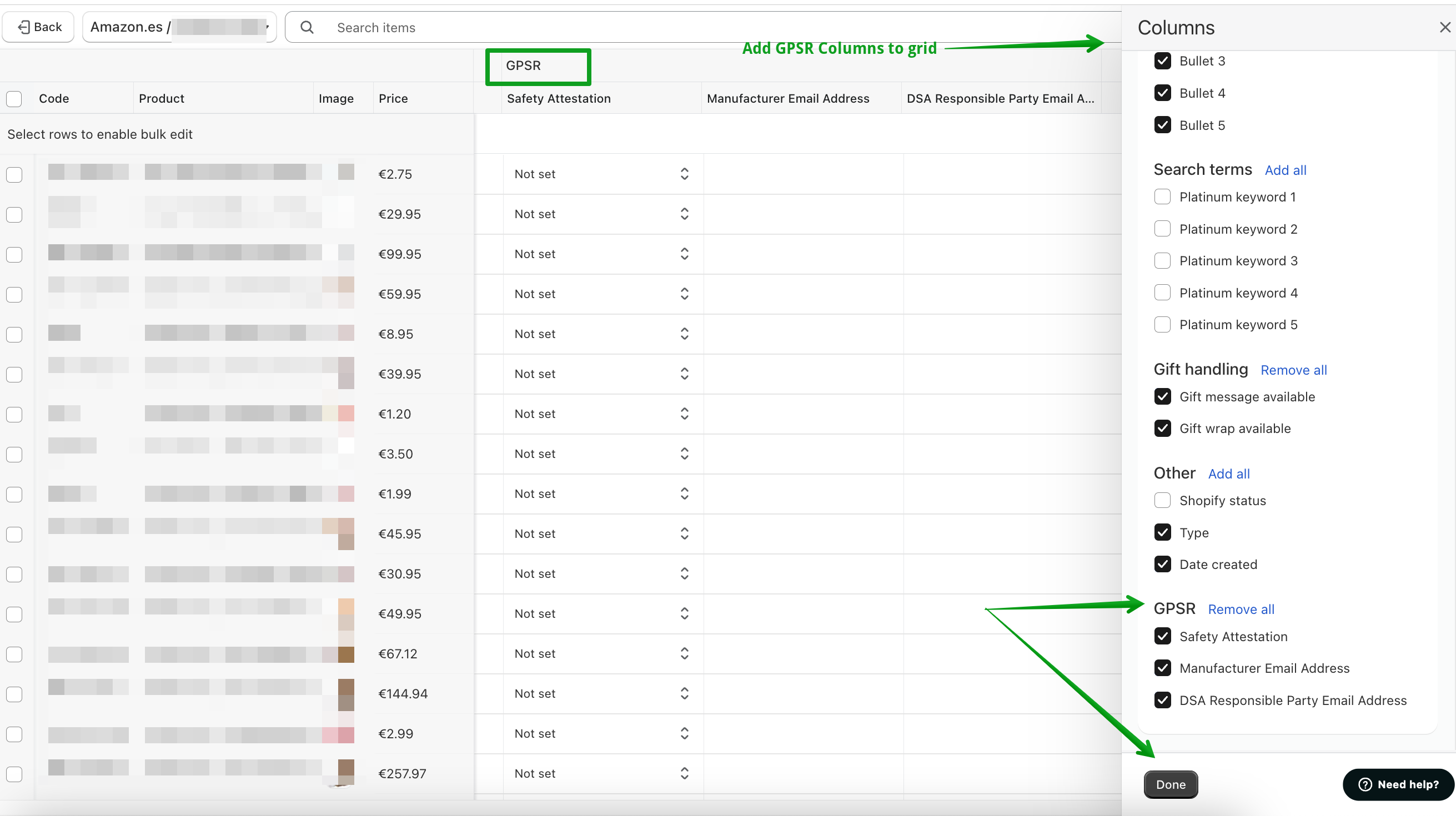The height and width of the screenshot is (816, 1456).
Task: Enable the Platinum keyword 1 column
Action: click(x=1163, y=197)
